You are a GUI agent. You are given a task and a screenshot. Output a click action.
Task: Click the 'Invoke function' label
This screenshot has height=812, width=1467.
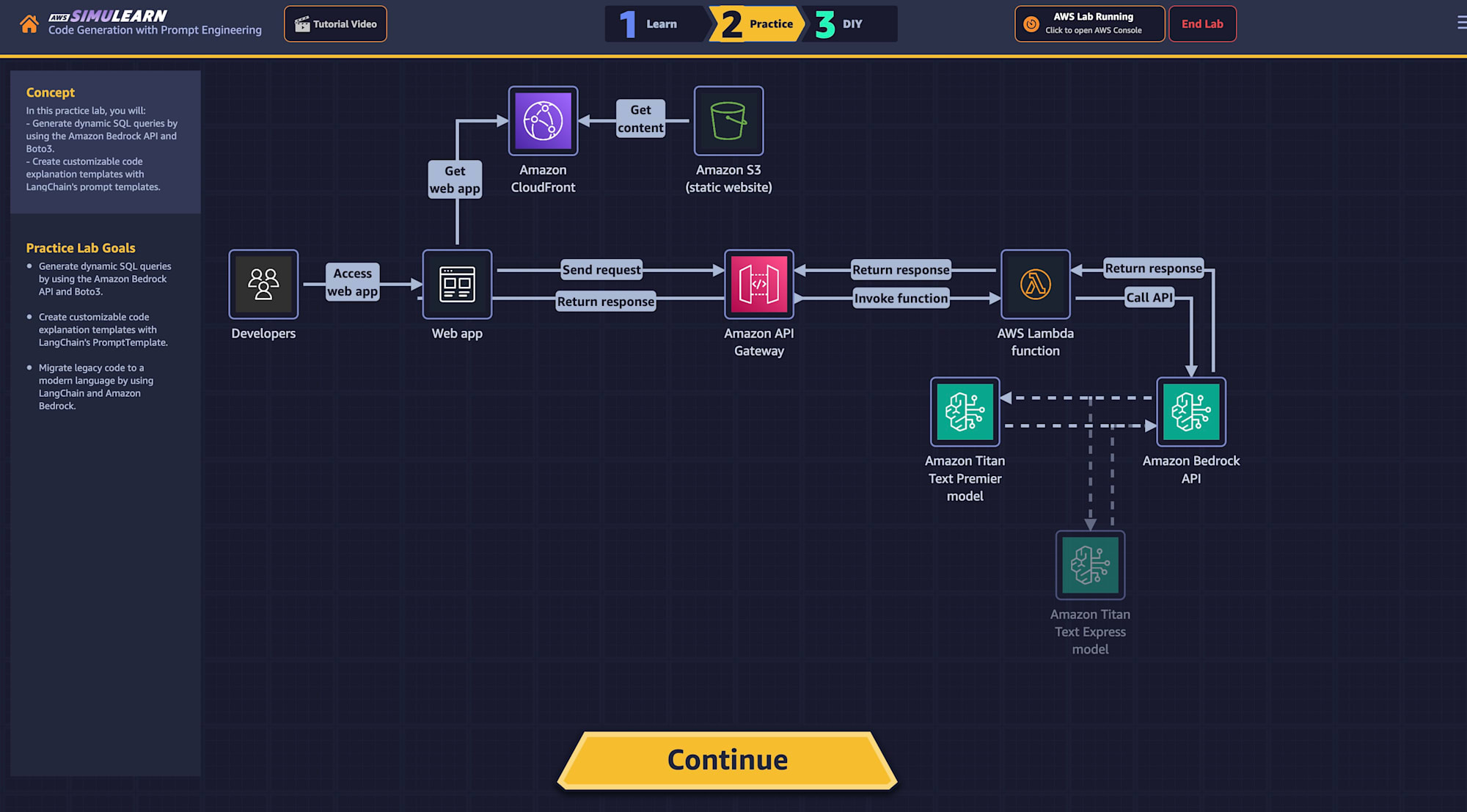[901, 299]
